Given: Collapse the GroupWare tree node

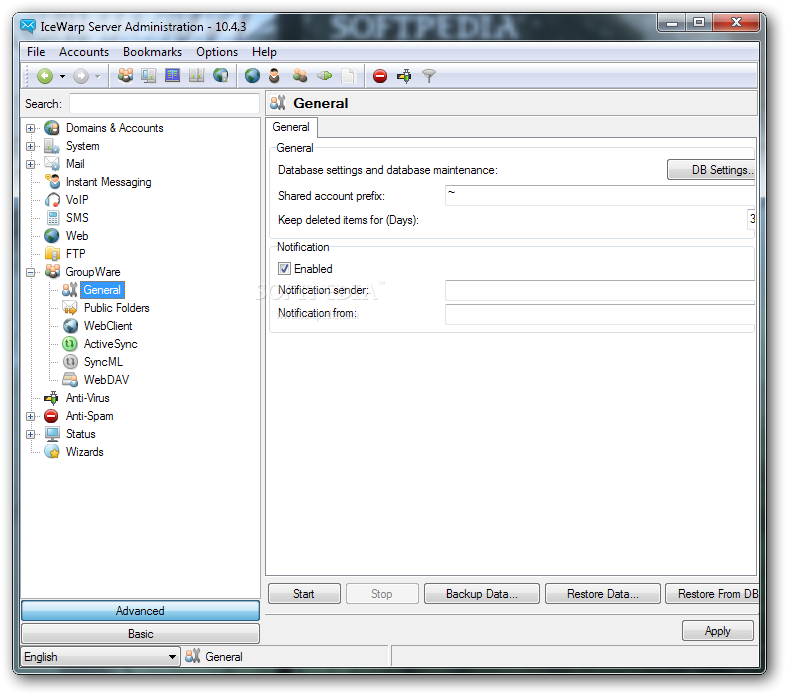Looking at the screenshot, I should point(31,272).
